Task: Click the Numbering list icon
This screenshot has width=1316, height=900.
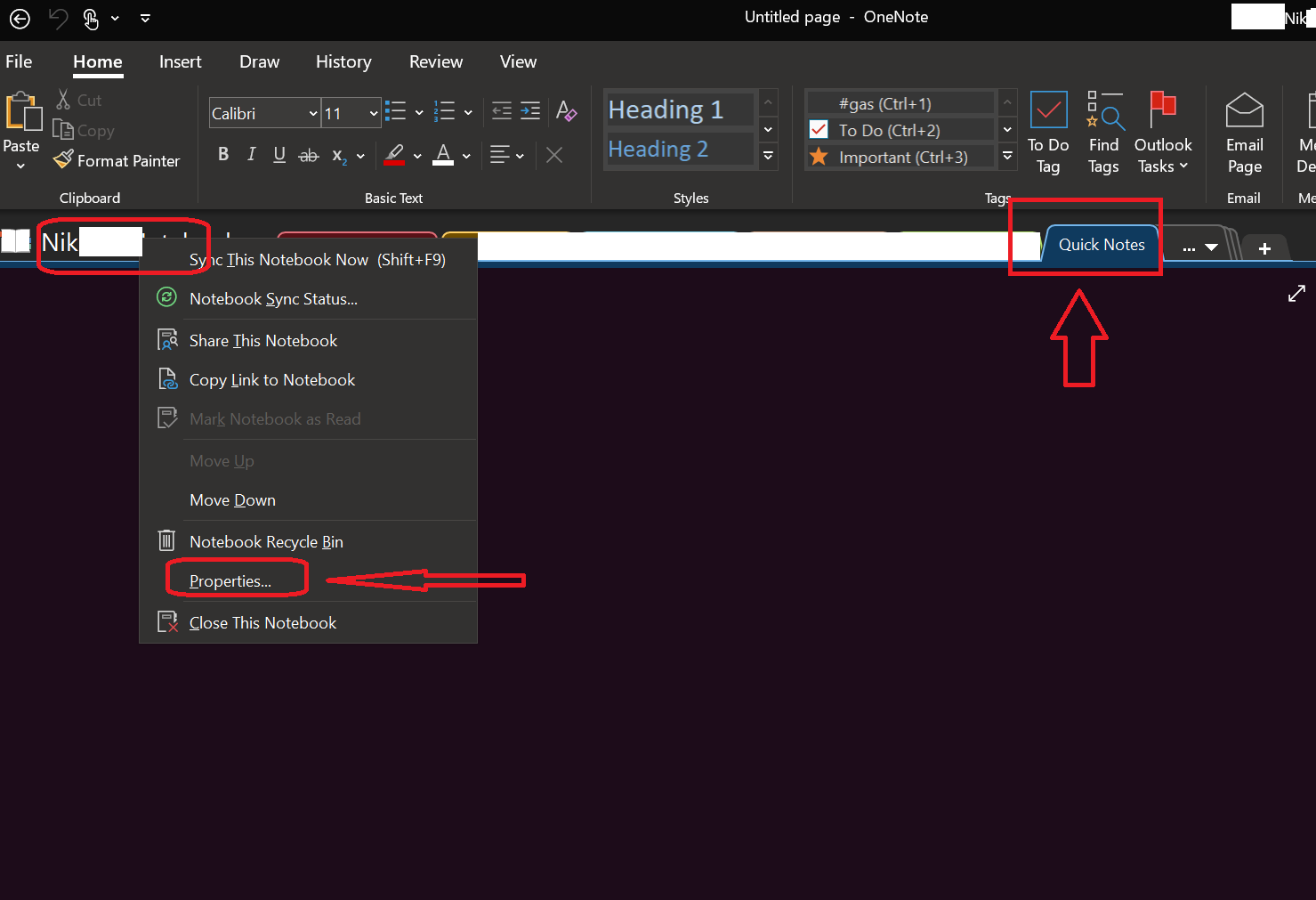Action: tap(444, 111)
